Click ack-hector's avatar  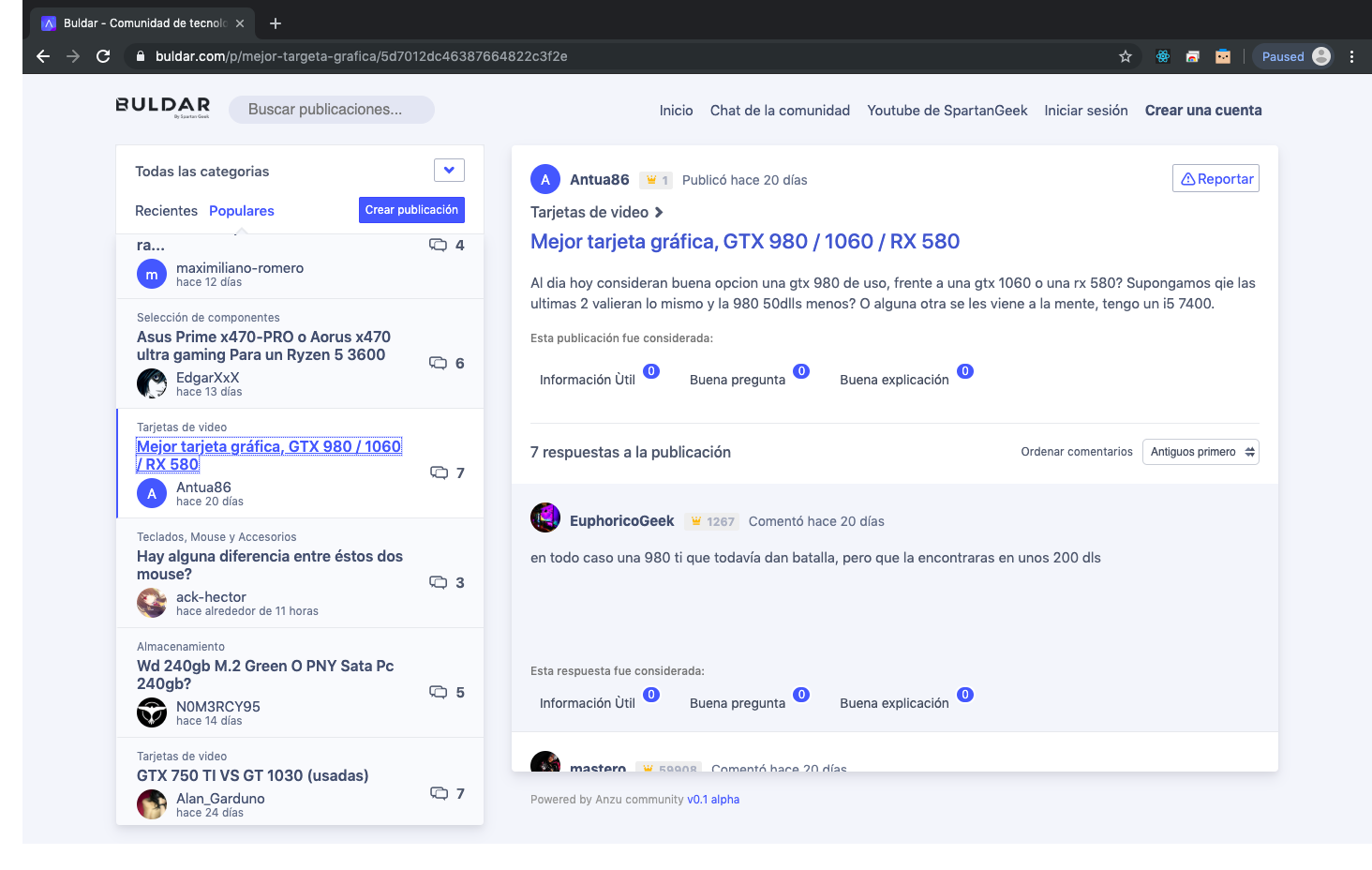pos(152,603)
